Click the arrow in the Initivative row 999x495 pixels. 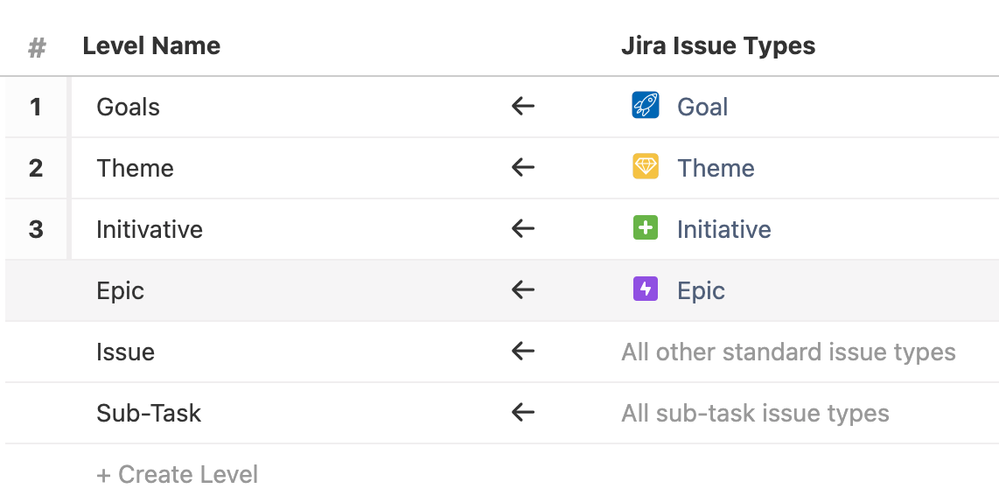(x=523, y=229)
